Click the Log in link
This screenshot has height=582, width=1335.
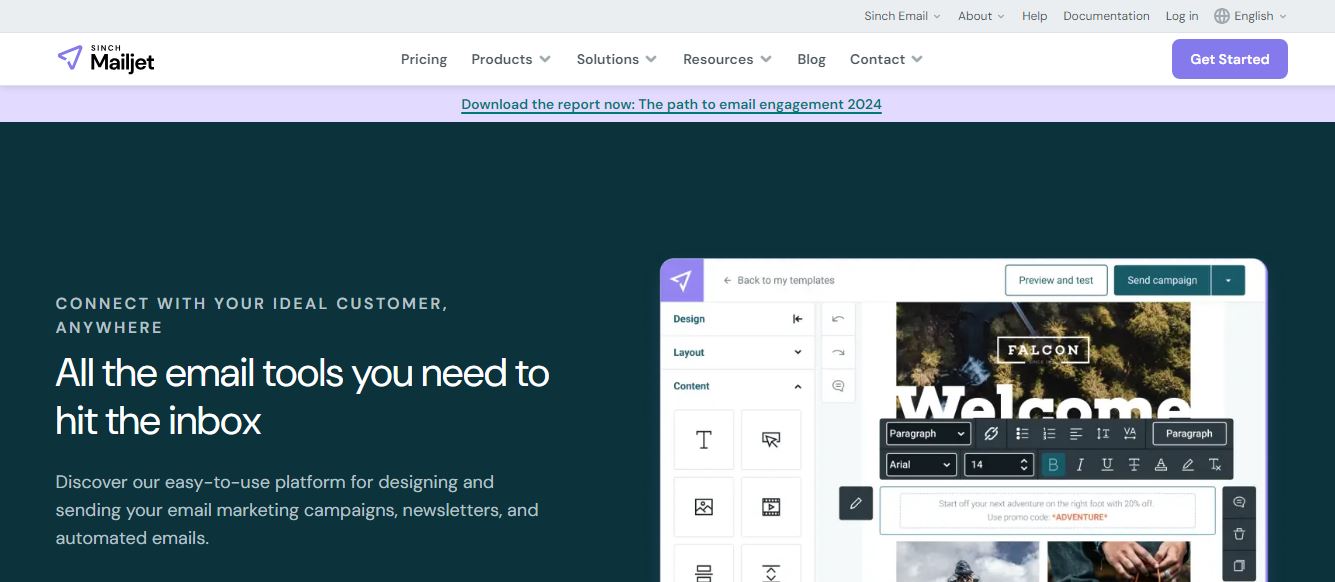click(1182, 16)
